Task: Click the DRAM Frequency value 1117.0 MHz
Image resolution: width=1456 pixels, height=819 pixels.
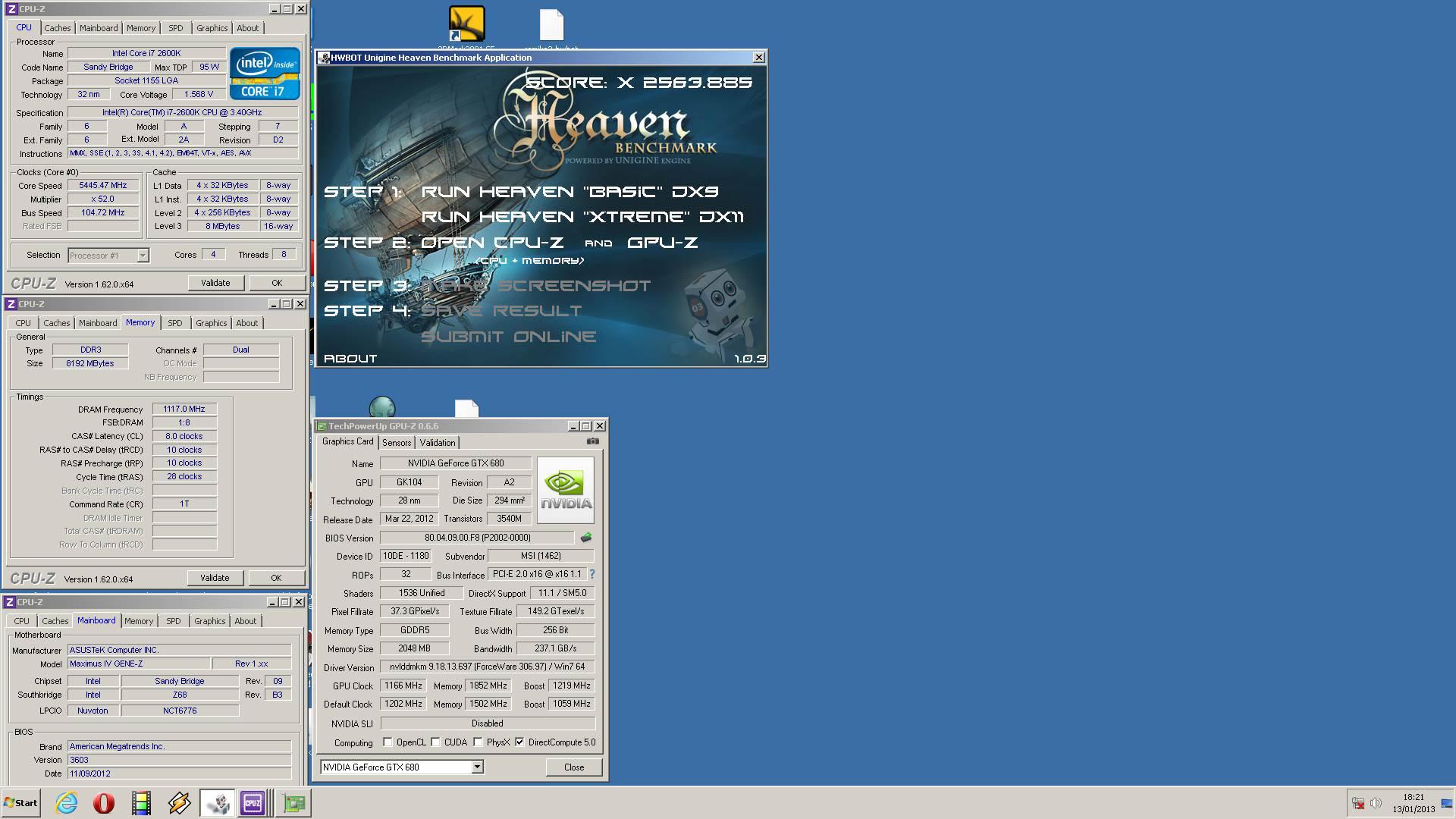Action: click(x=184, y=409)
